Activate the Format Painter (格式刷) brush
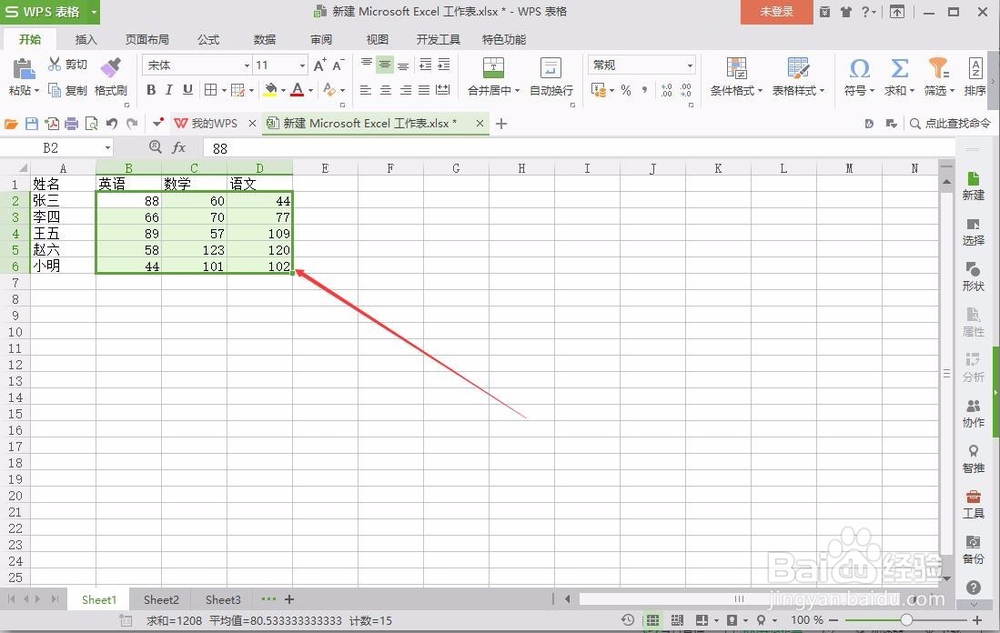This screenshot has width=1000, height=633. pos(111,78)
